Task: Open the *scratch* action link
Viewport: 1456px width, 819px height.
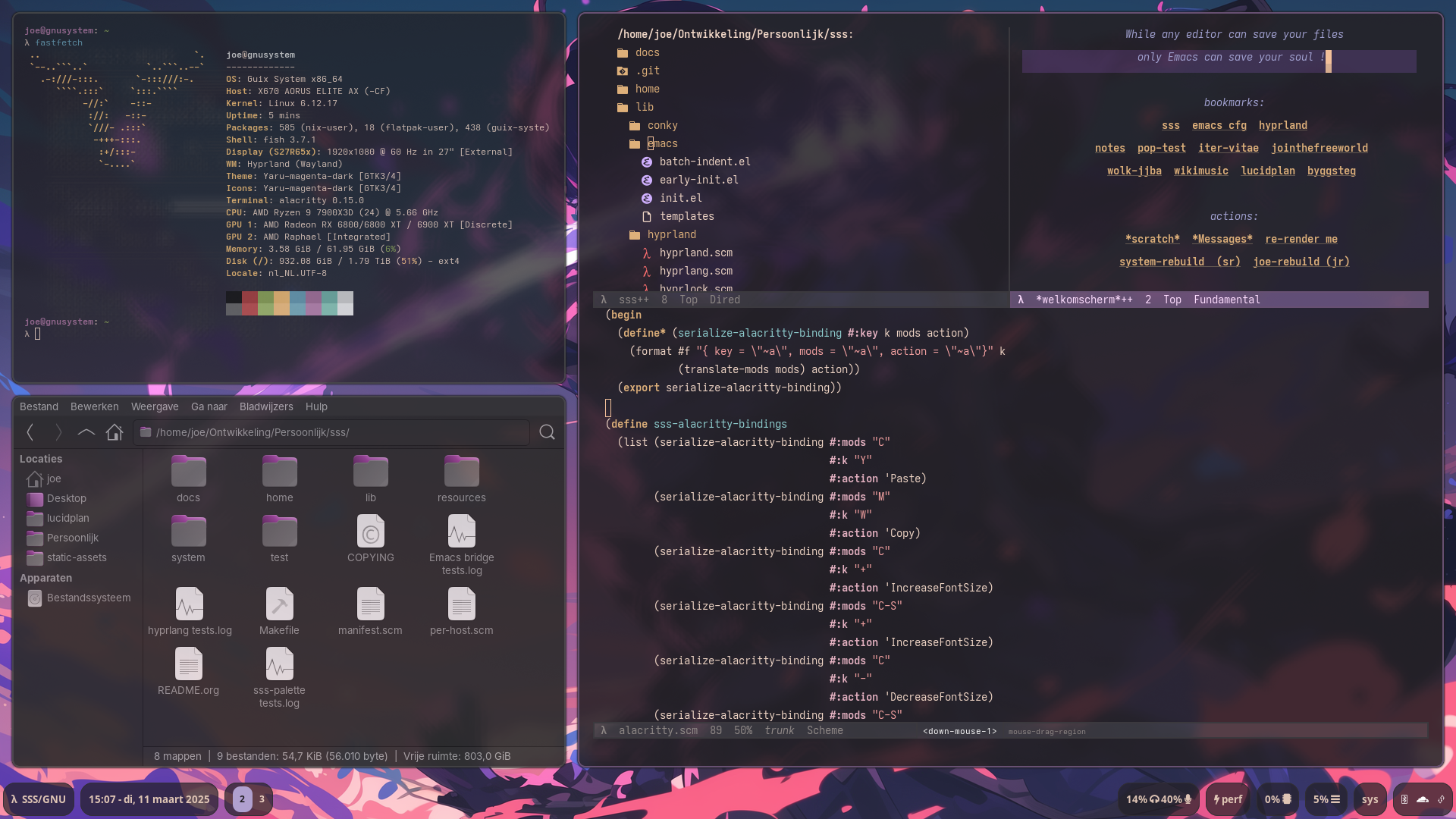Action: (x=1152, y=239)
